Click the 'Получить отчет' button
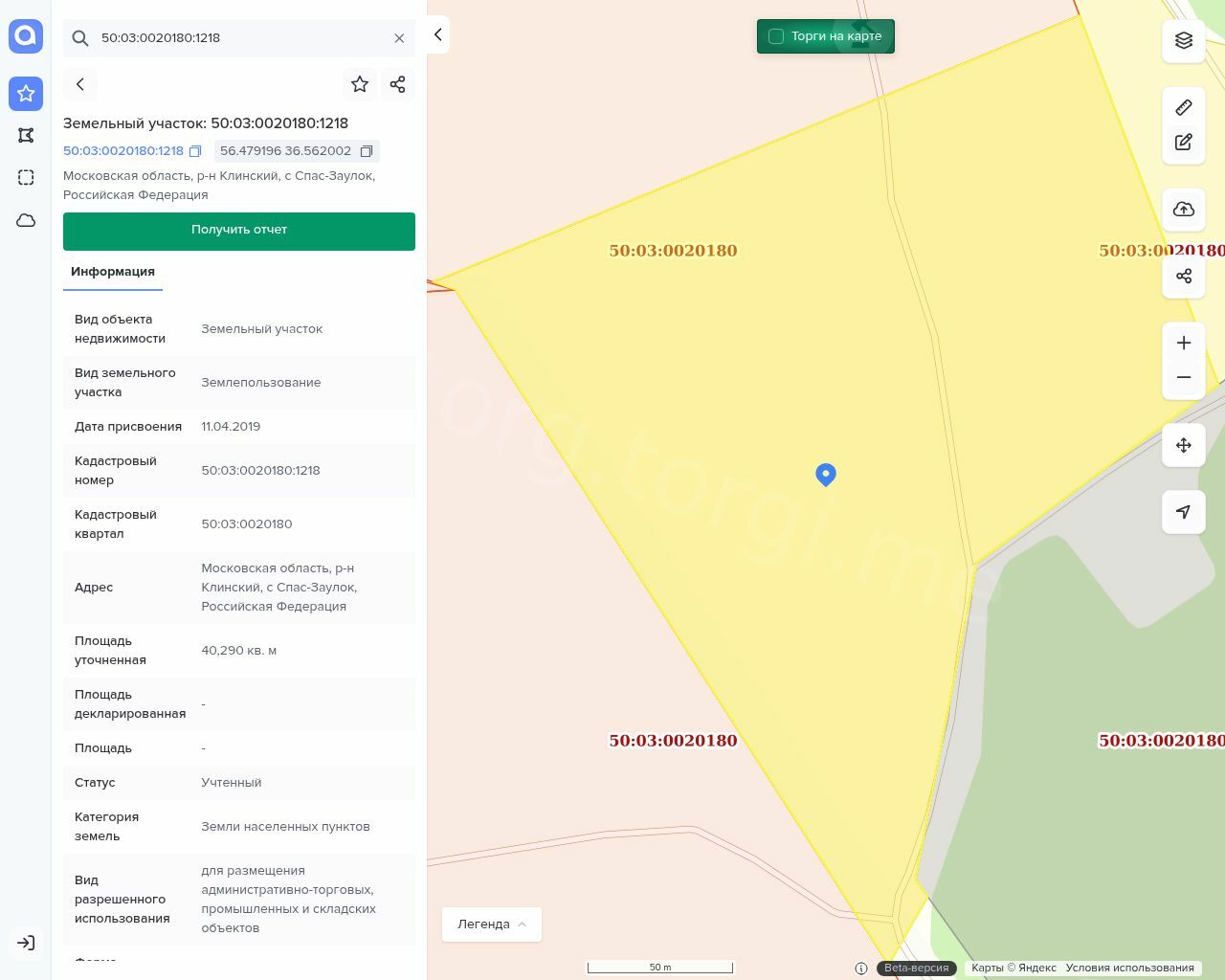Viewport: 1225px width, 980px height. pyautogui.click(x=239, y=231)
